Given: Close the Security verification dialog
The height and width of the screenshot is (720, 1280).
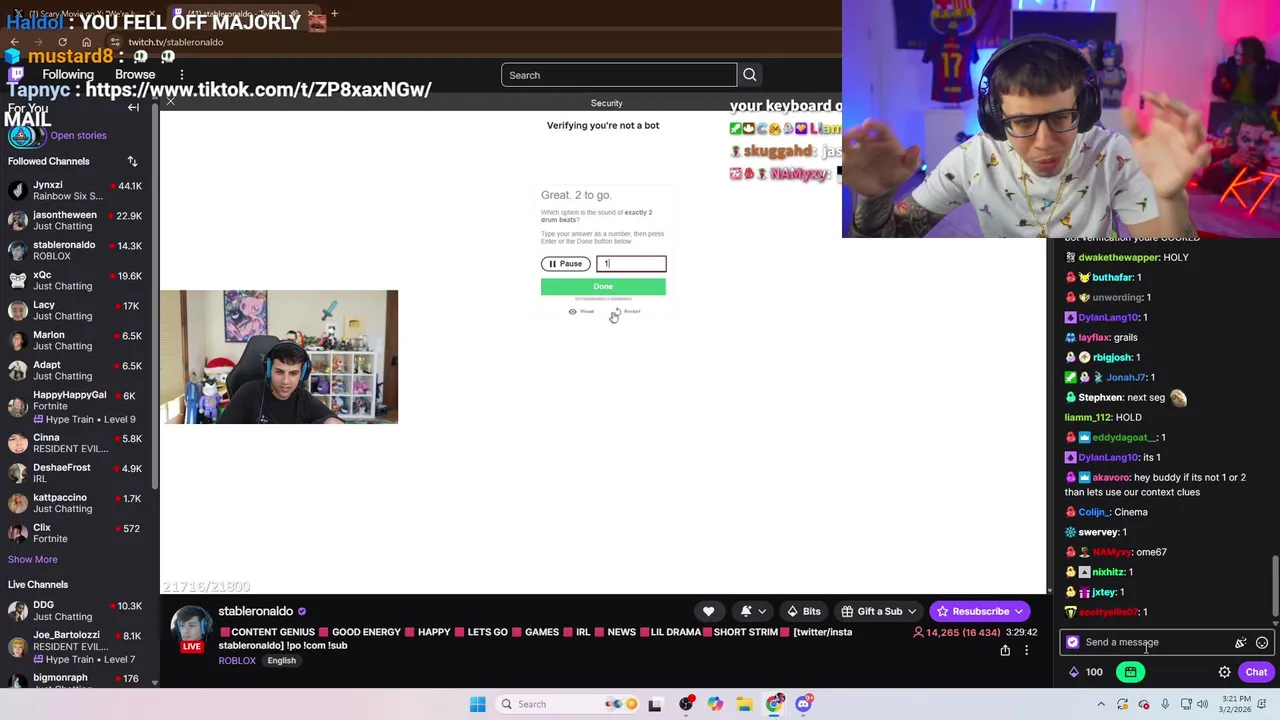Looking at the screenshot, I should 171,102.
